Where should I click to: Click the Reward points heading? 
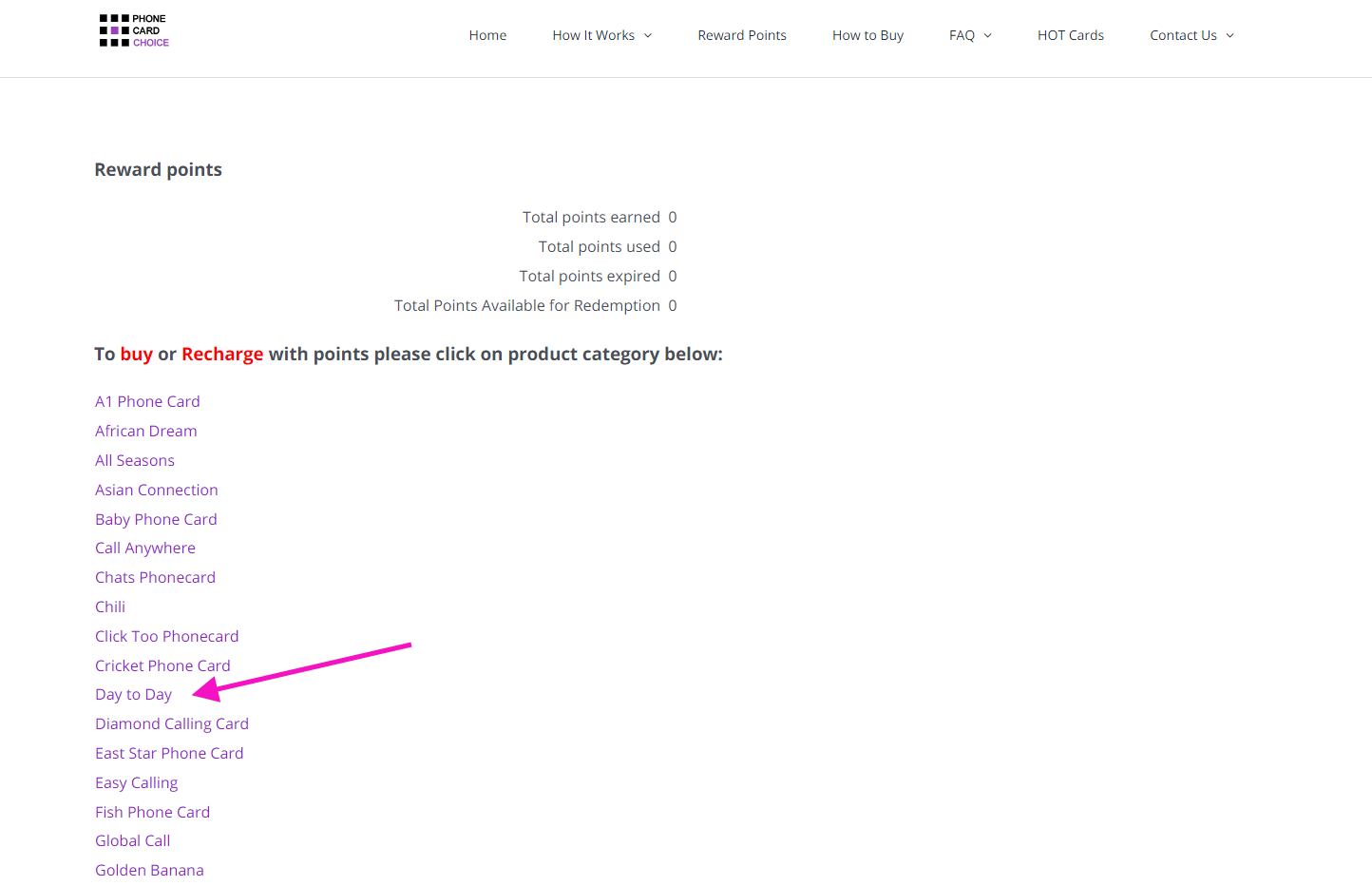click(x=158, y=169)
